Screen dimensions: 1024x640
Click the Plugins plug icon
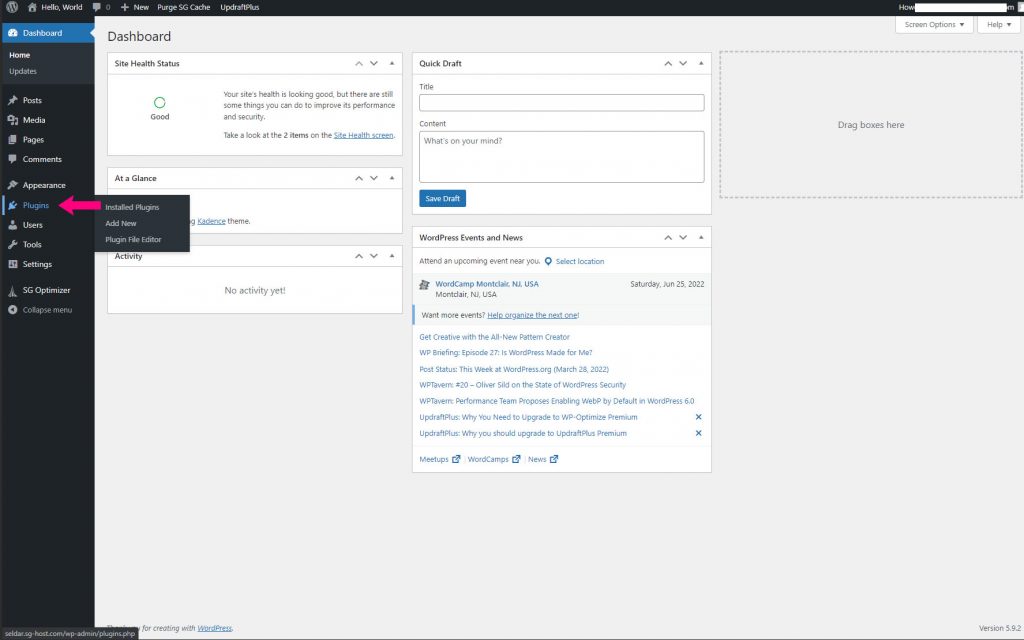coord(12,205)
